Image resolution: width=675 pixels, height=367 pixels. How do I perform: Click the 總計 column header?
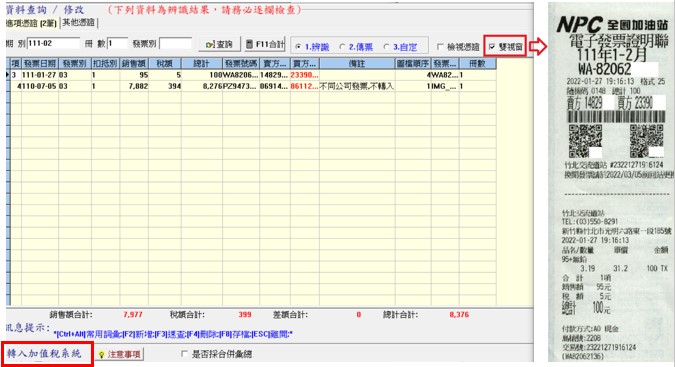pyautogui.click(x=201, y=64)
